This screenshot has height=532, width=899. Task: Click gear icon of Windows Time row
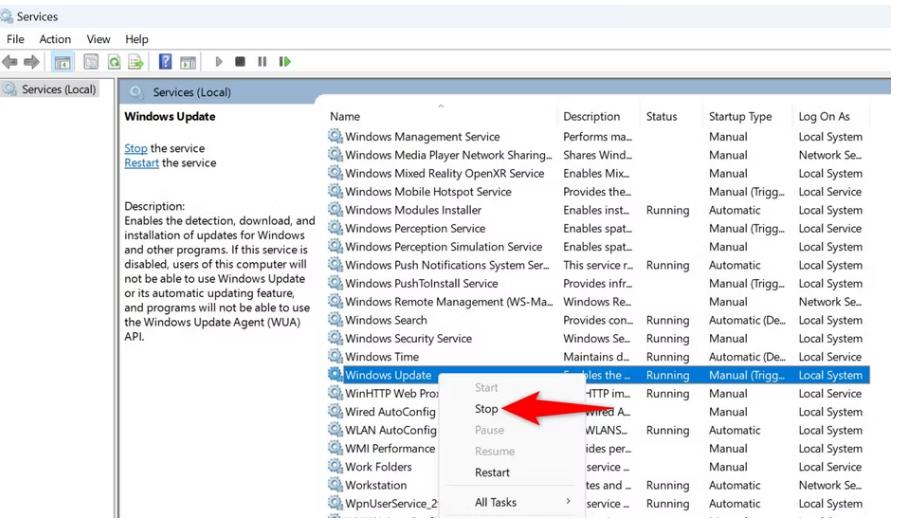point(335,357)
